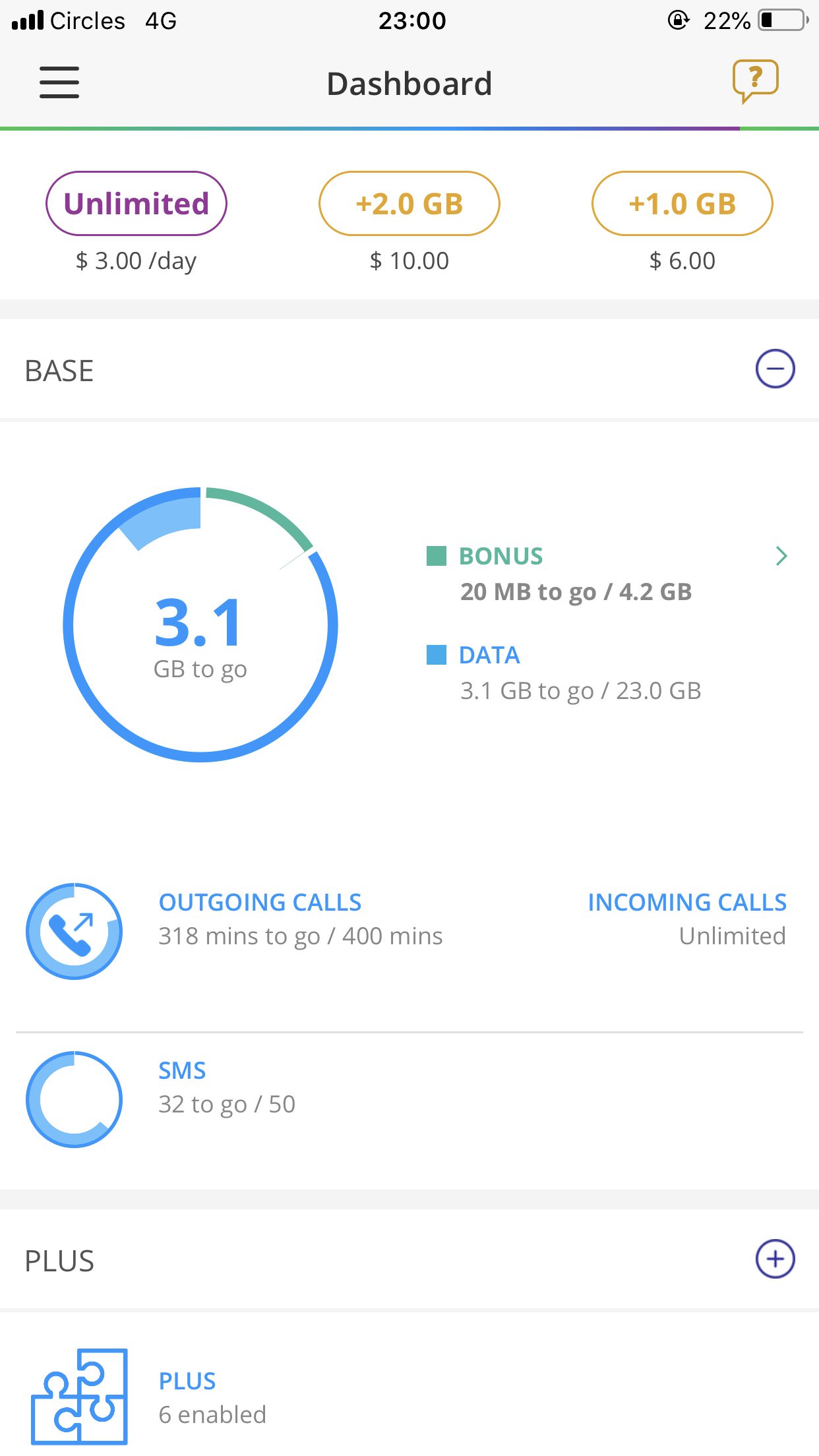The image size is (819, 1456).
Task: Tap the PLUS puzzle piece icon
Action: (79, 1396)
